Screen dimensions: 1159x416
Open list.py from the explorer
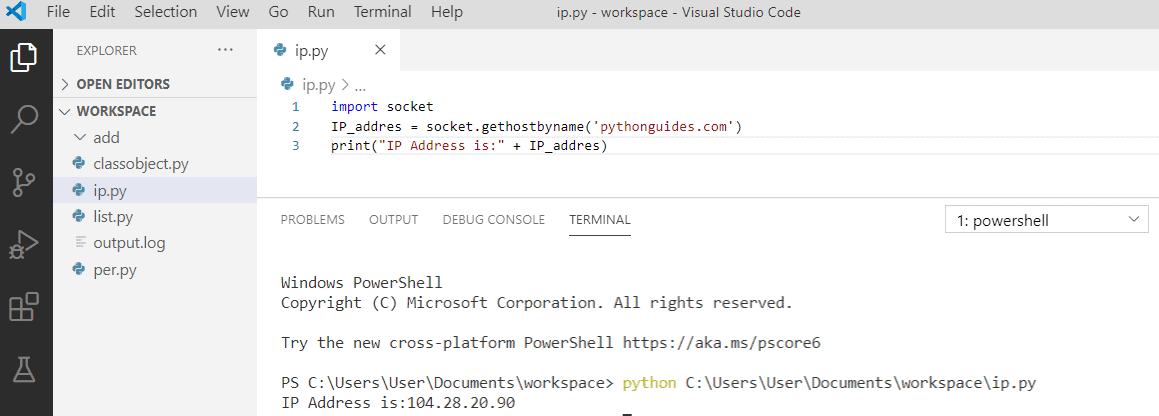tap(113, 216)
